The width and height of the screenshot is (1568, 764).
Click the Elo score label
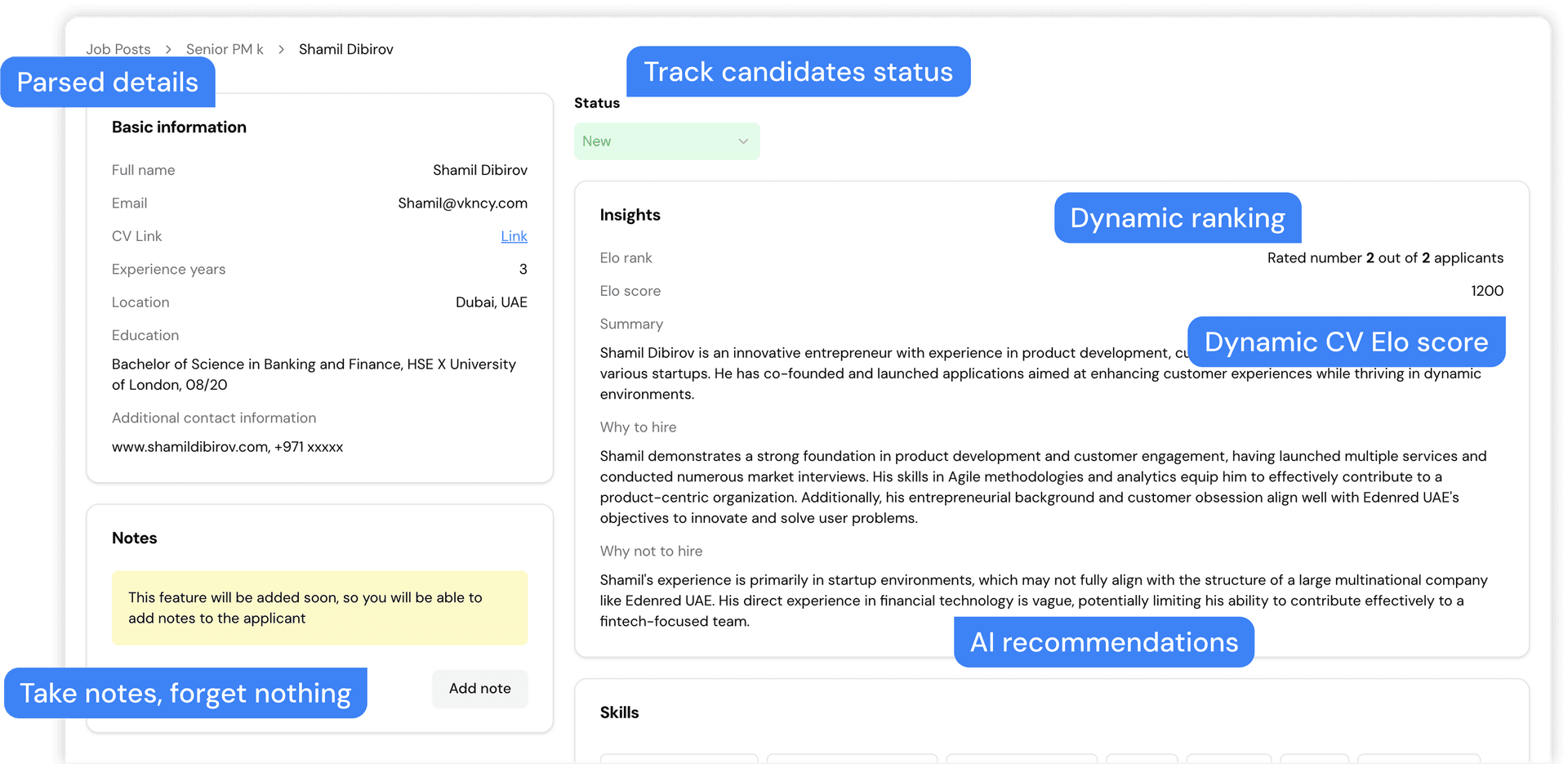click(x=630, y=291)
